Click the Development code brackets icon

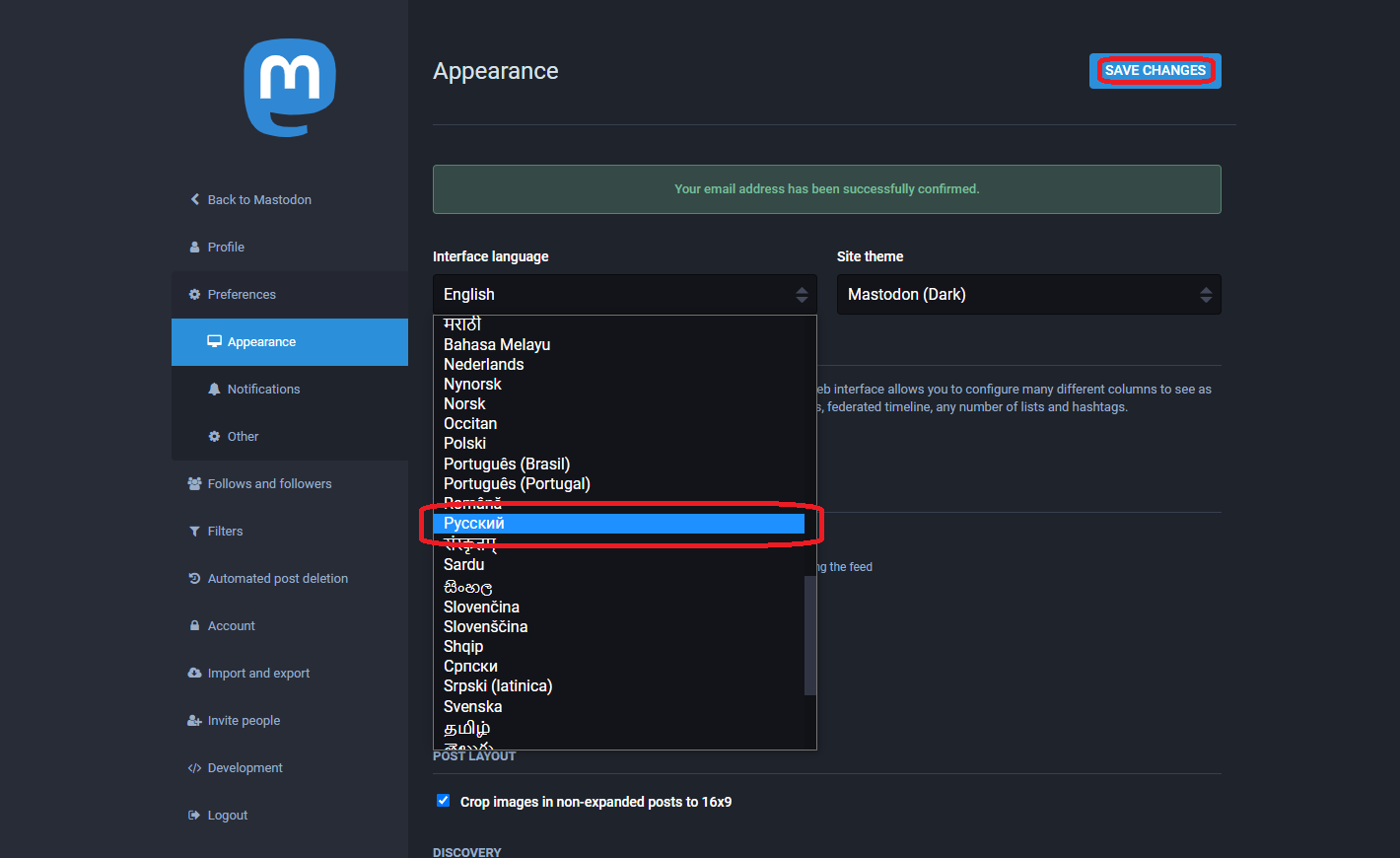[x=194, y=768]
